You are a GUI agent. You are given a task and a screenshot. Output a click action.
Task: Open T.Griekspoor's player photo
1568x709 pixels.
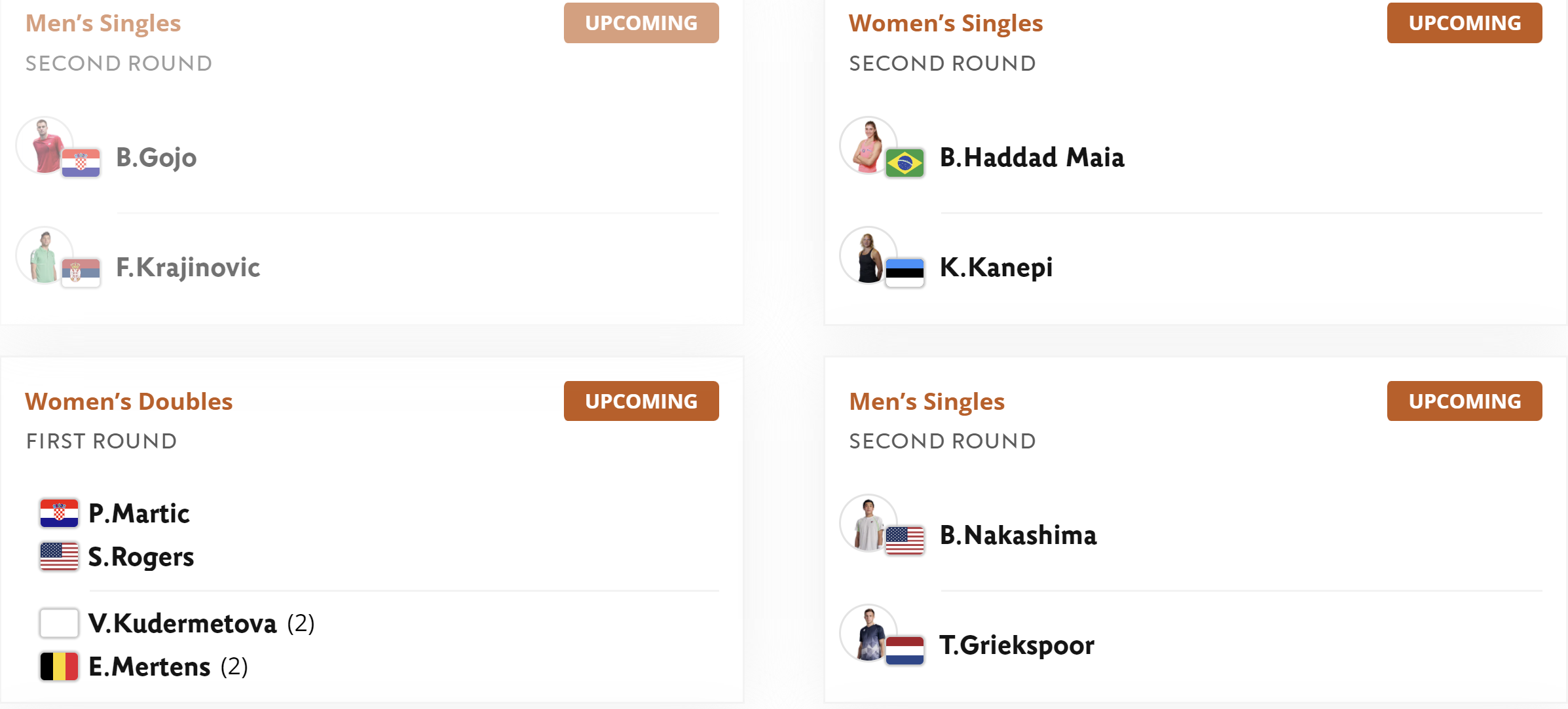coord(868,633)
